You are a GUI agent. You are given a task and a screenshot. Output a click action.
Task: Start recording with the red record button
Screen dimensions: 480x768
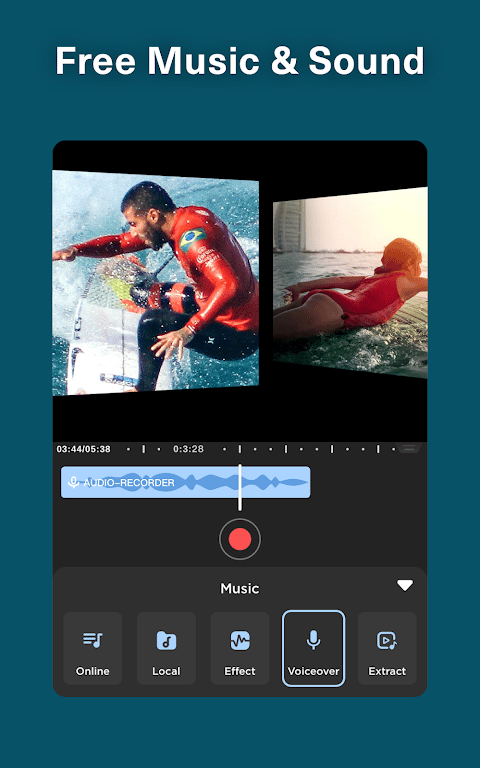pyautogui.click(x=240, y=539)
